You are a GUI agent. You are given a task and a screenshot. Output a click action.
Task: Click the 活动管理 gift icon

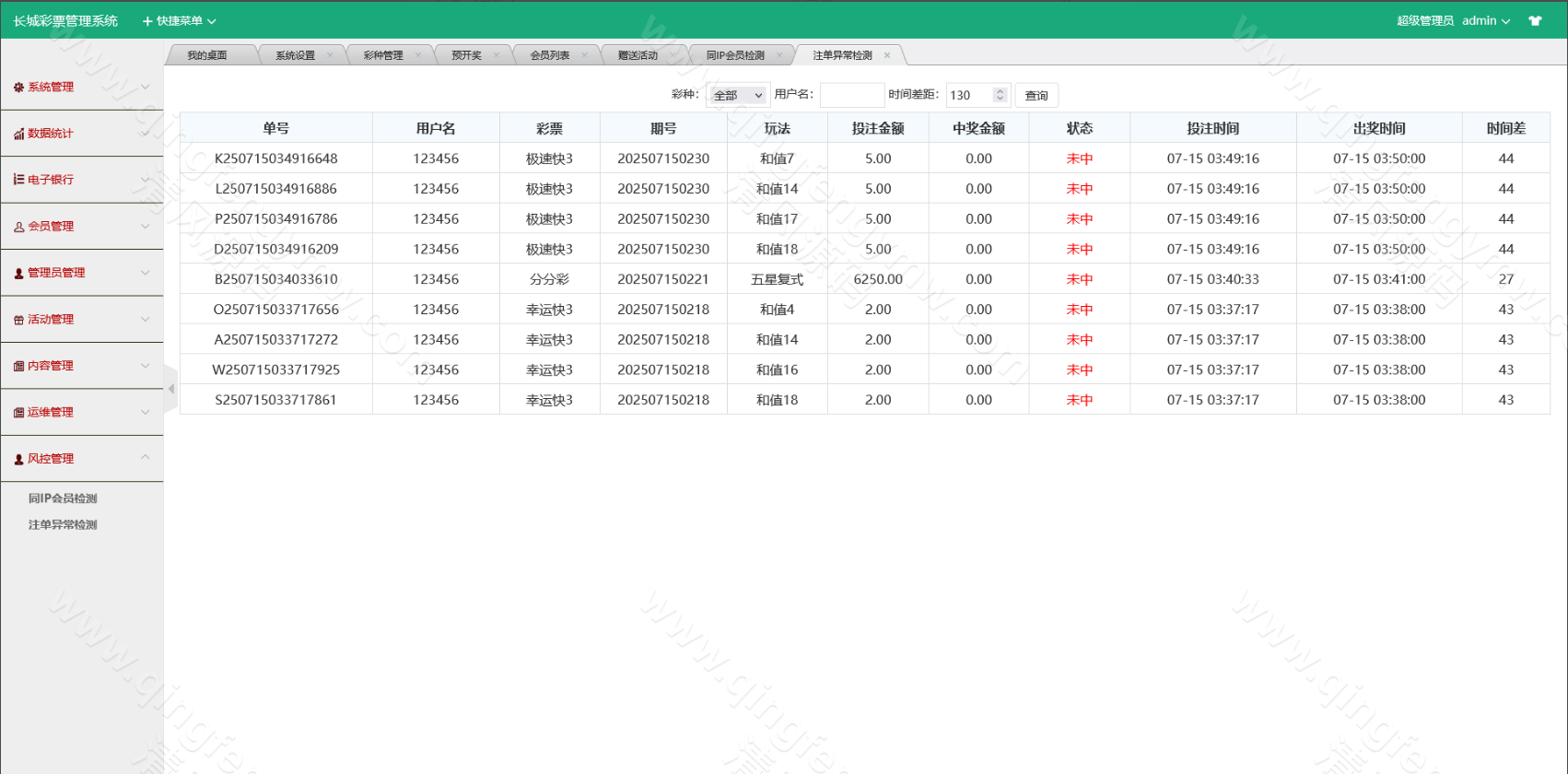[18, 320]
